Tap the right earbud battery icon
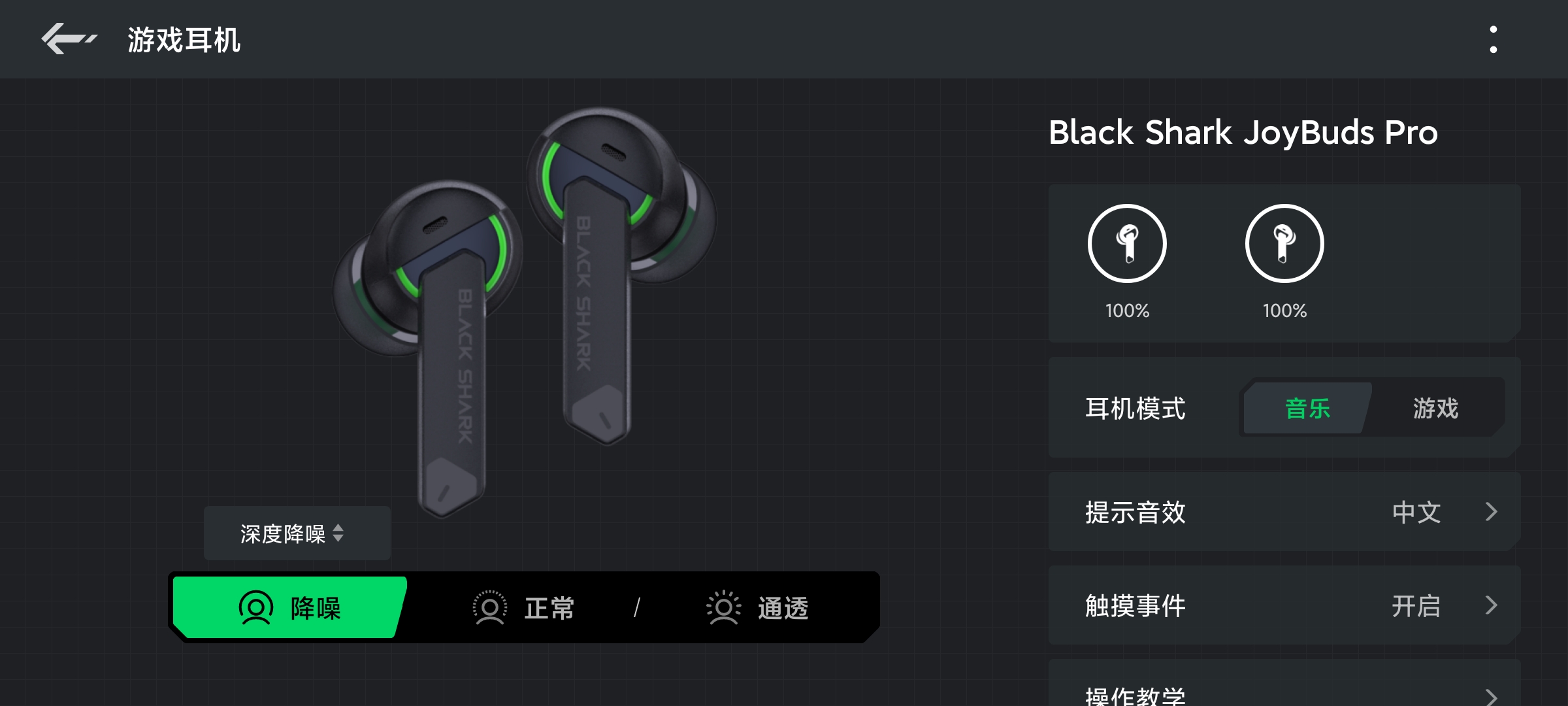Screen dimensions: 1568x706 coord(1284,244)
